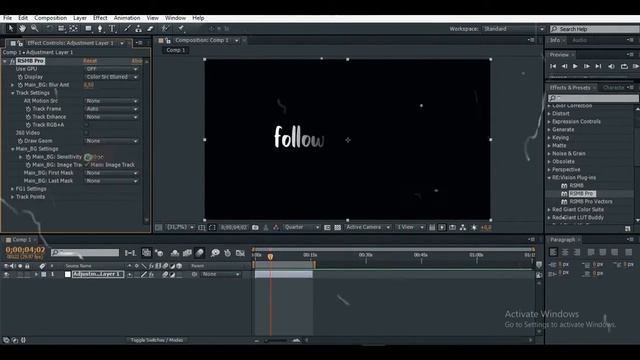Toggle Main_BG Blur Amt stopwatch
640x360 pixels.
20,85
